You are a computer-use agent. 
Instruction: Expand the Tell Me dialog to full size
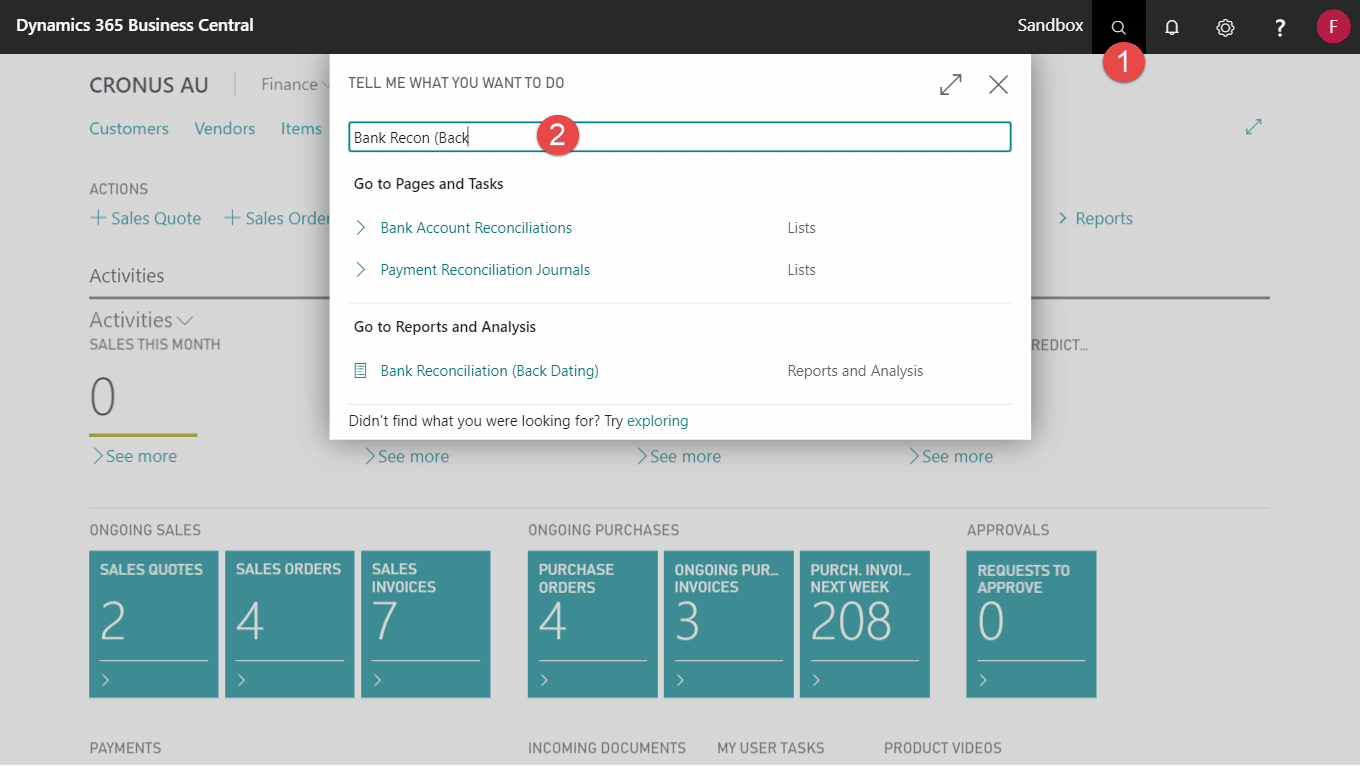(950, 85)
